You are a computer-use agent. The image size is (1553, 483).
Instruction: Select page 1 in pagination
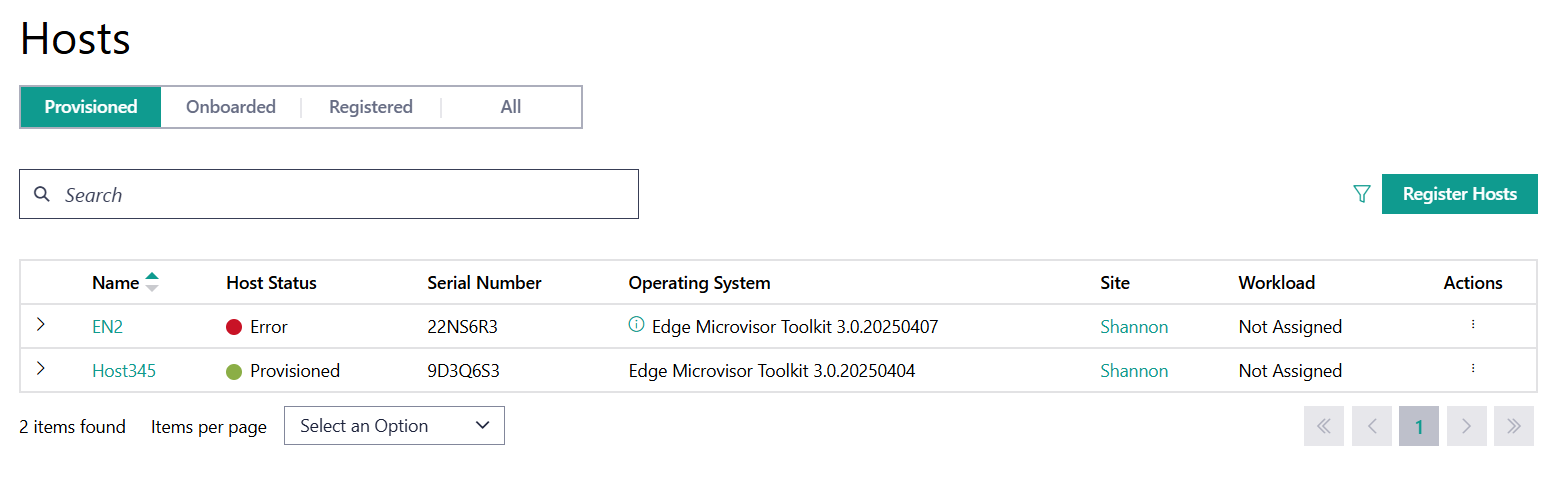[1419, 426]
